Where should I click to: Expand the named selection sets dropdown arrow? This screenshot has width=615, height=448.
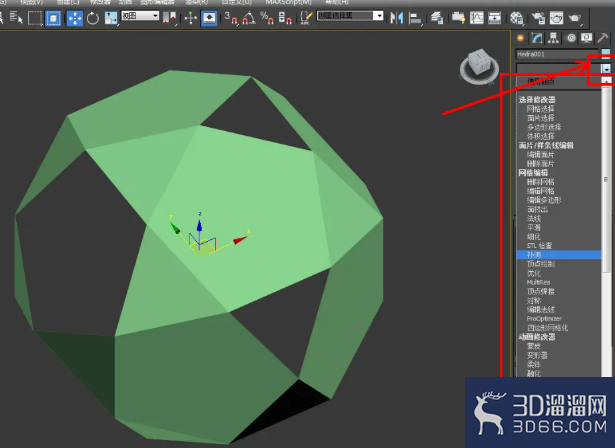coord(378,16)
